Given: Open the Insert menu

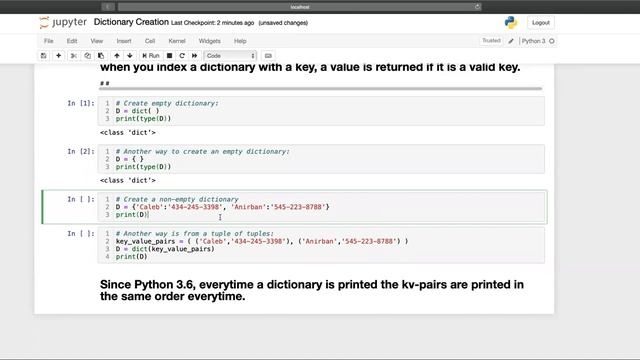Looking at the screenshot, I should (124, 41).
